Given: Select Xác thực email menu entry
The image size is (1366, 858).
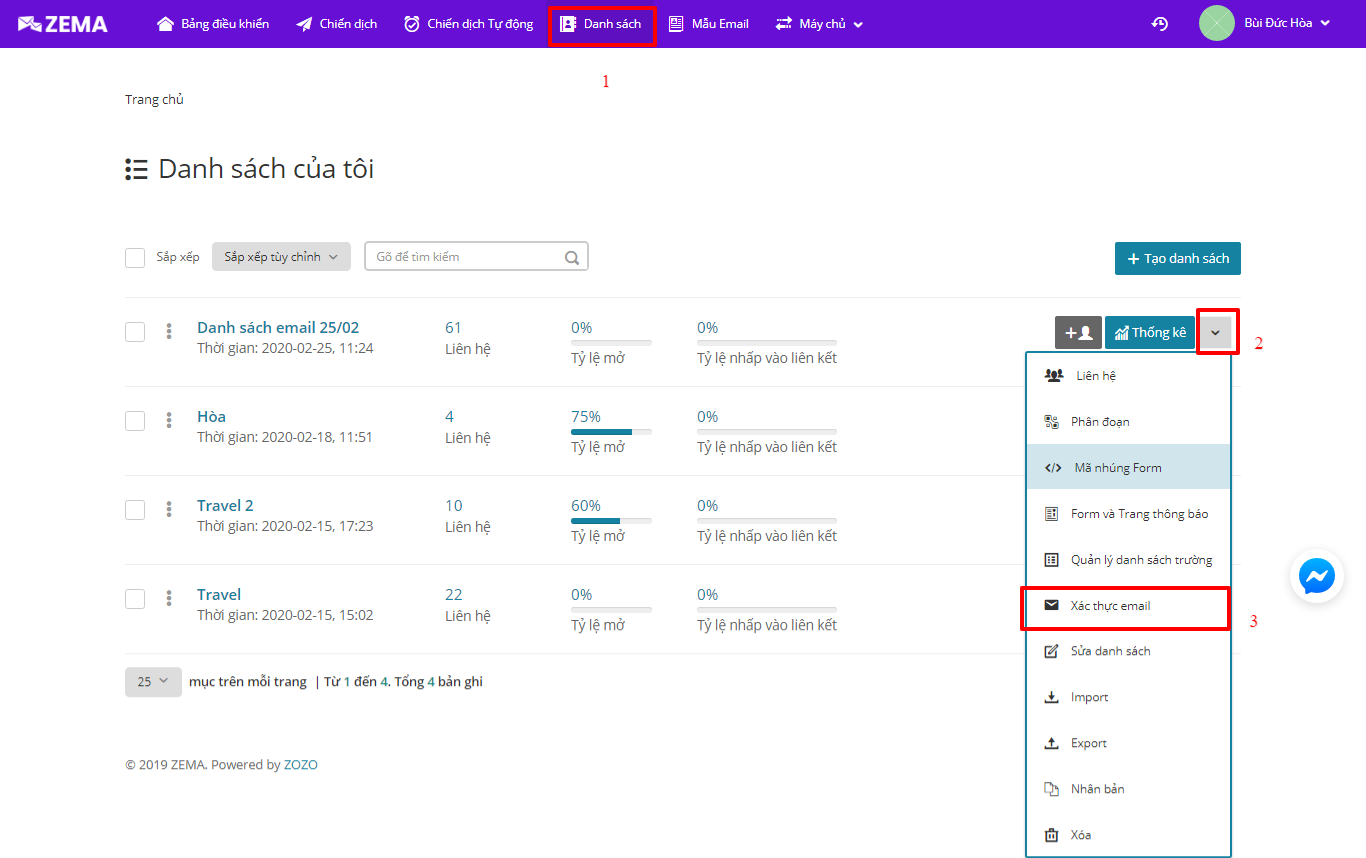Looking at the screenshot, I should coord(1129,606).
